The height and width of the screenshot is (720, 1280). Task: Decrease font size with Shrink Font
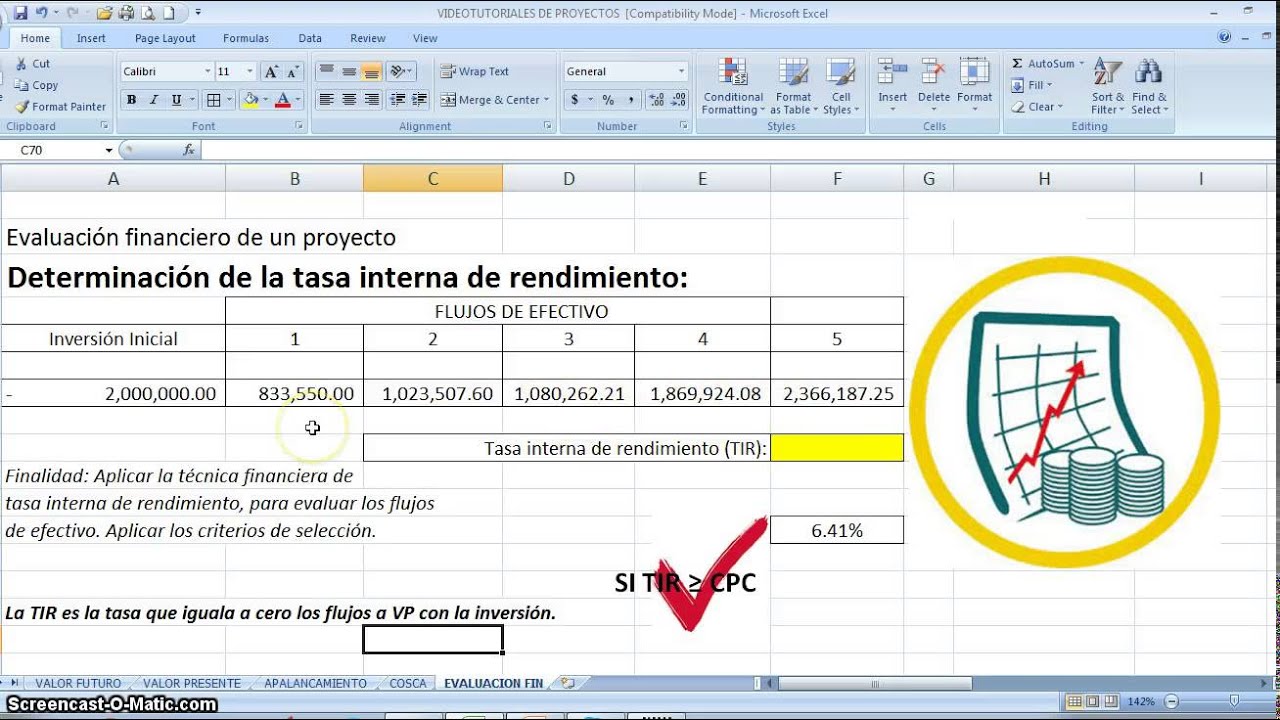[x=292, y=72]
